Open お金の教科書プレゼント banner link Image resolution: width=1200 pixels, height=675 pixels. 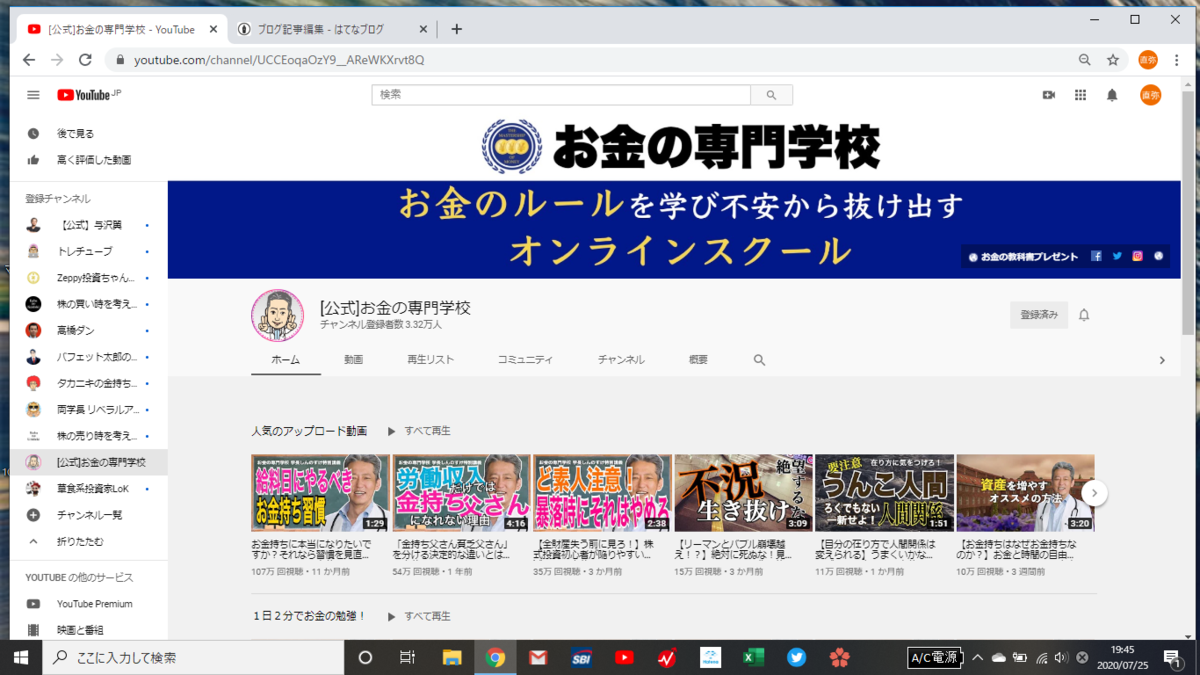1023,257
